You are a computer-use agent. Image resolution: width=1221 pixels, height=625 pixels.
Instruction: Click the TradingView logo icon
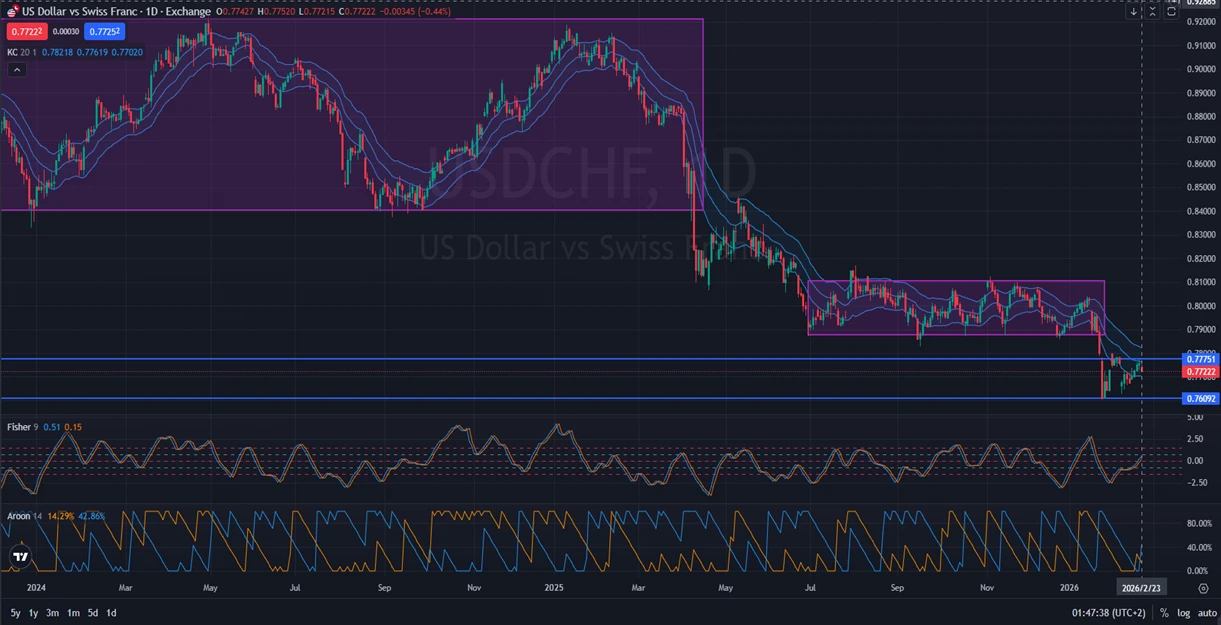click(21, 556)
